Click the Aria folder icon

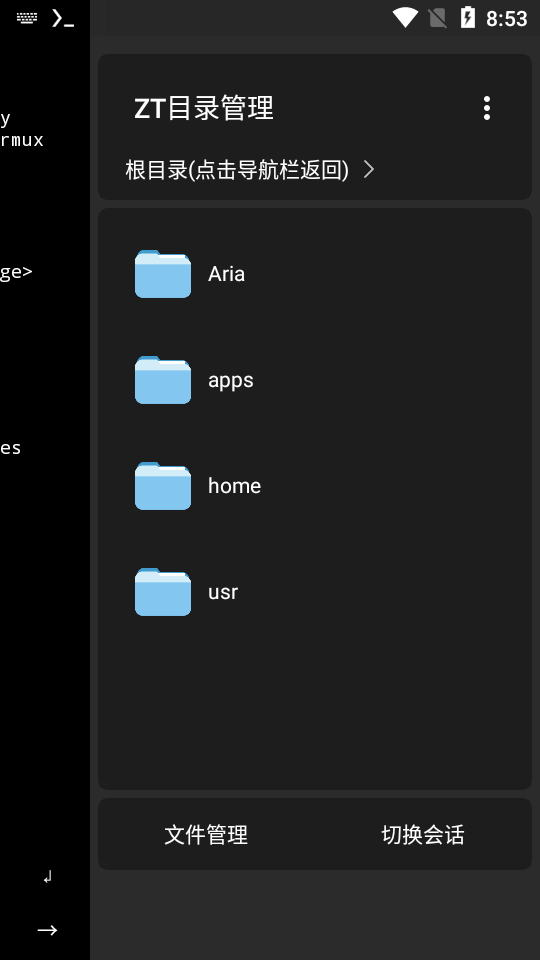click(163, 274)
